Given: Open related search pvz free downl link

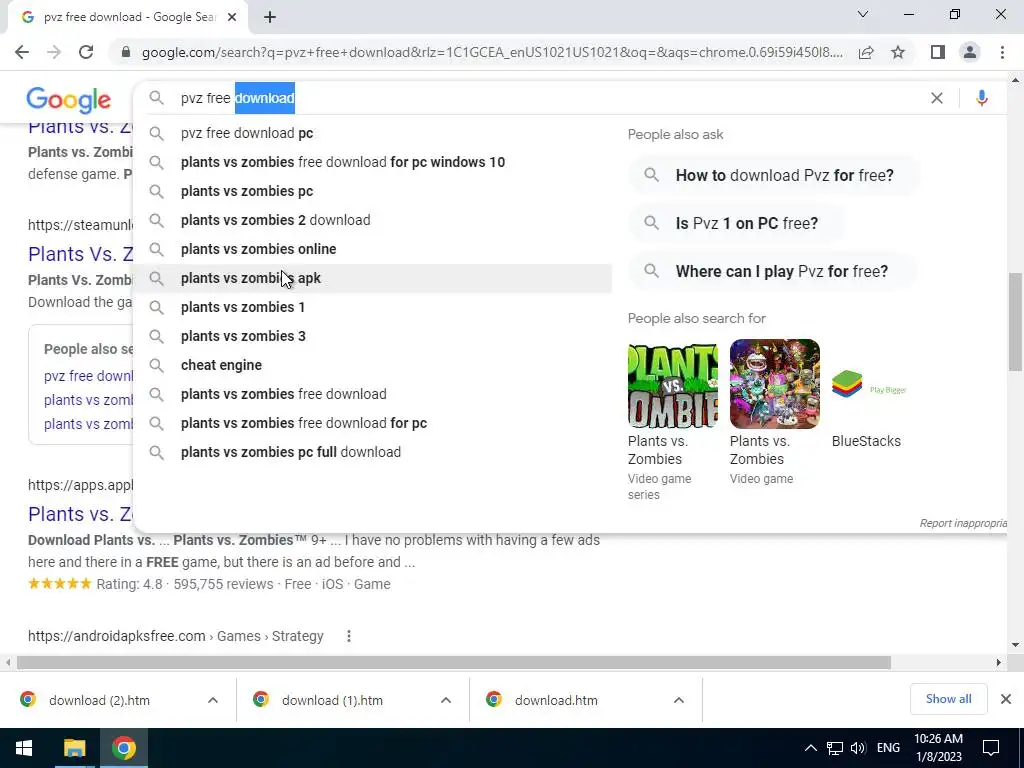Looking at the screenshot, I should [89, 376].
